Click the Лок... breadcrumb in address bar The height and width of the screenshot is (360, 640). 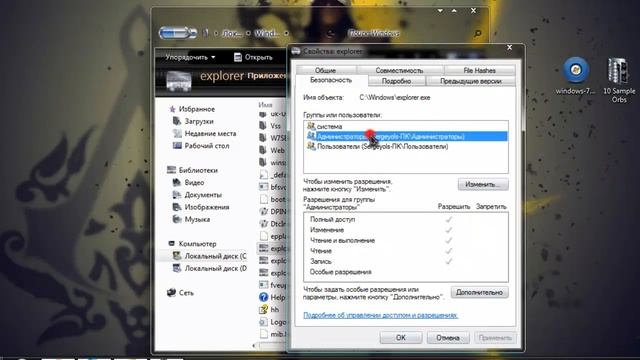232,33
